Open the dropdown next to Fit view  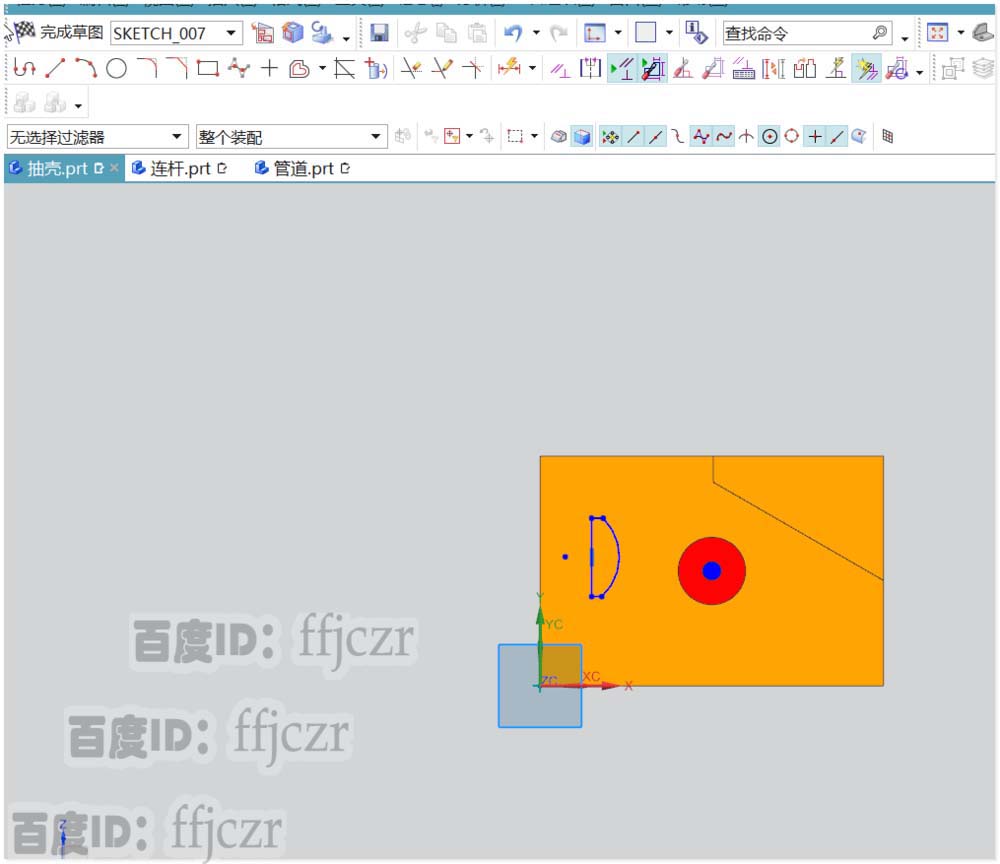click(960, 33)
